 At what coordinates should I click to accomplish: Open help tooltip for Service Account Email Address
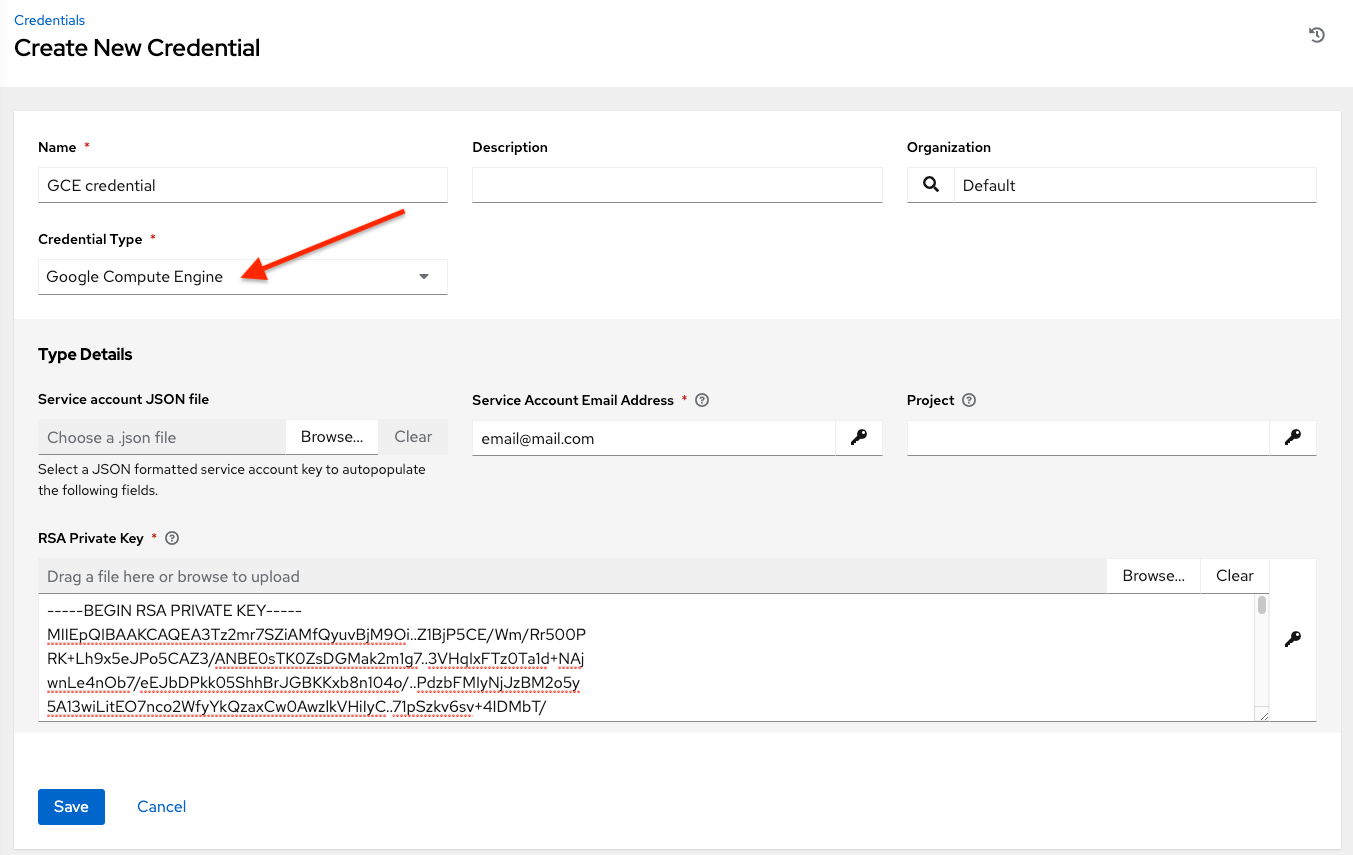[701, 400]
